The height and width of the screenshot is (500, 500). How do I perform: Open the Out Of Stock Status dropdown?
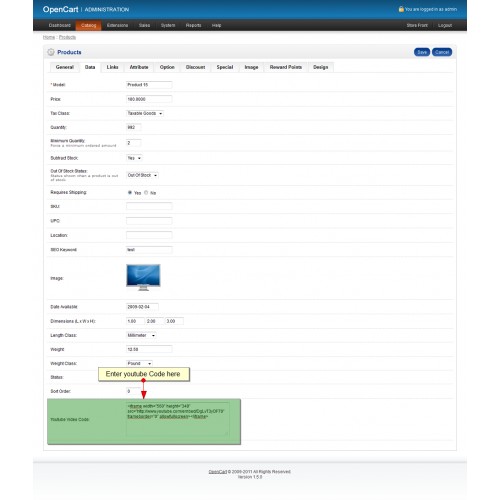[x=142, y=175]
